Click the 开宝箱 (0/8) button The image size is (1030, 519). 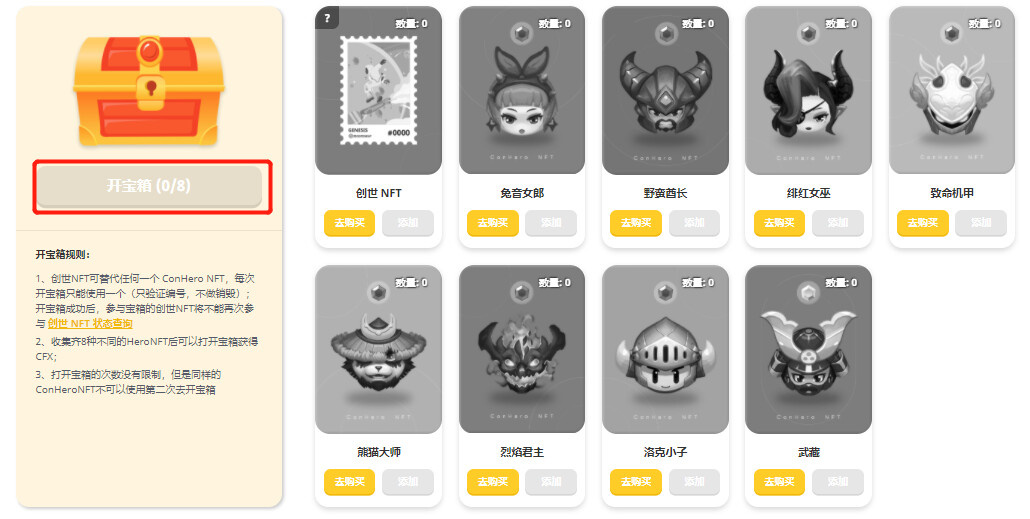(149, 186)
